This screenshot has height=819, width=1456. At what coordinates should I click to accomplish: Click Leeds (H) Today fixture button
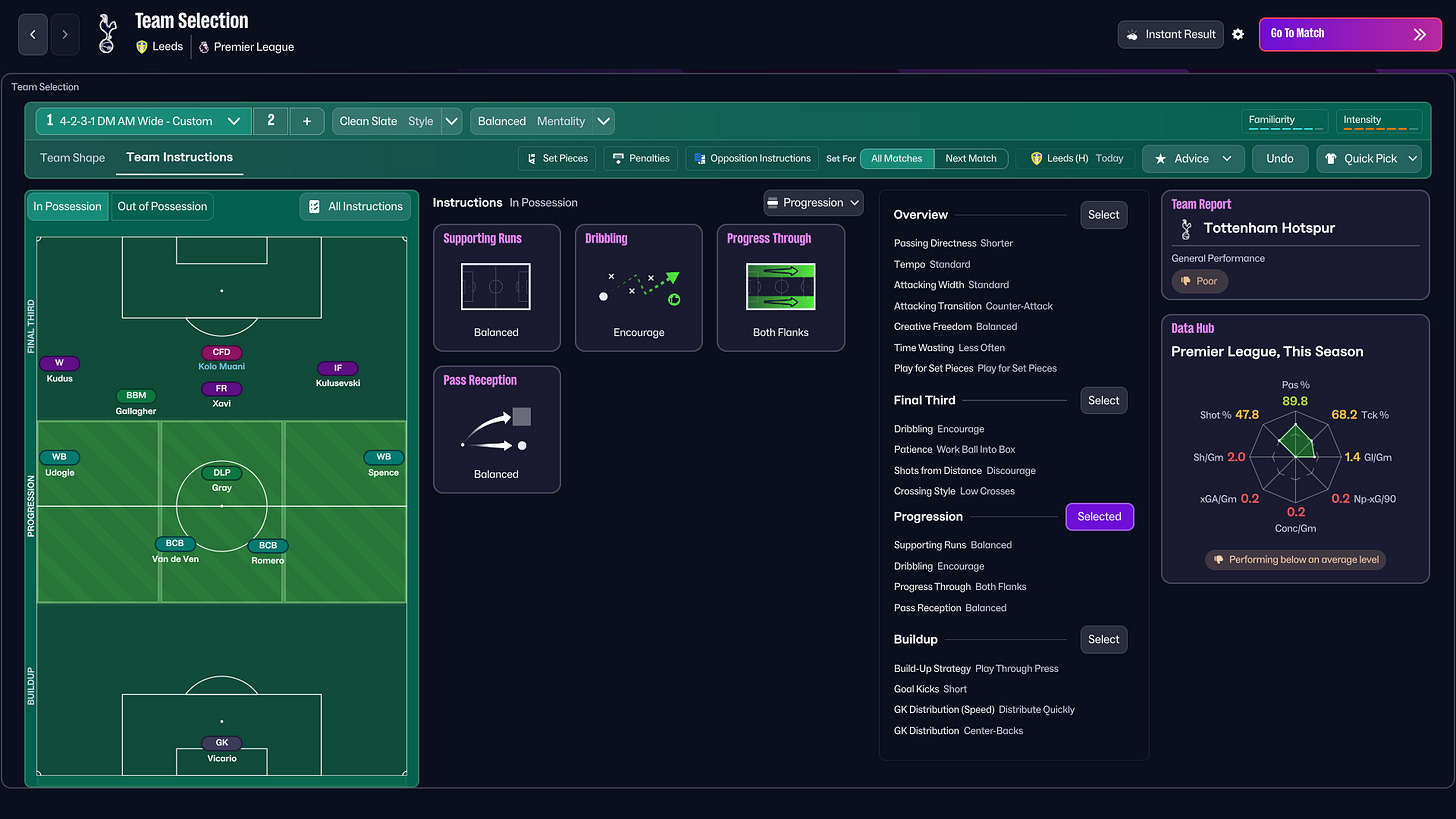click(x=1076, y=158)
